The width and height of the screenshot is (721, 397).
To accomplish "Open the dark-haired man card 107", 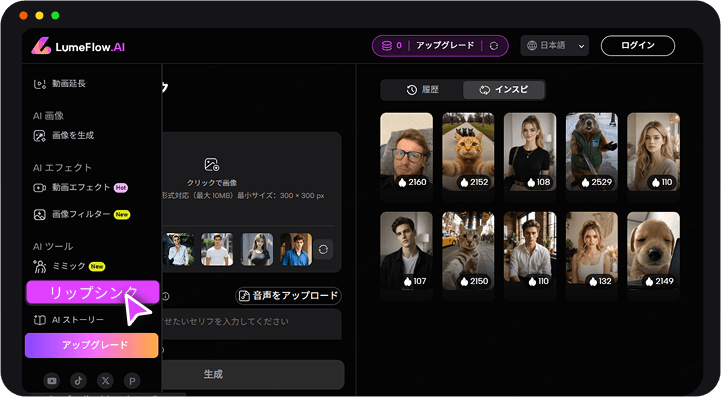I will [406, 251].
